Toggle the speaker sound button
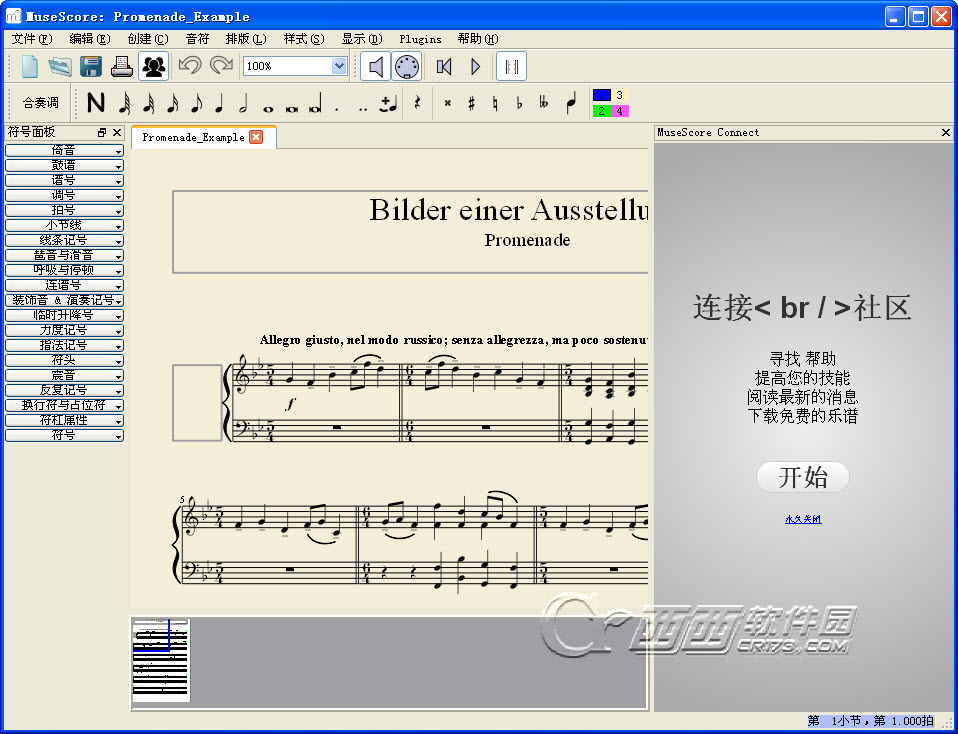Image resolution: width=958 pixels, height=734 pixels. [x=375, y=67]
